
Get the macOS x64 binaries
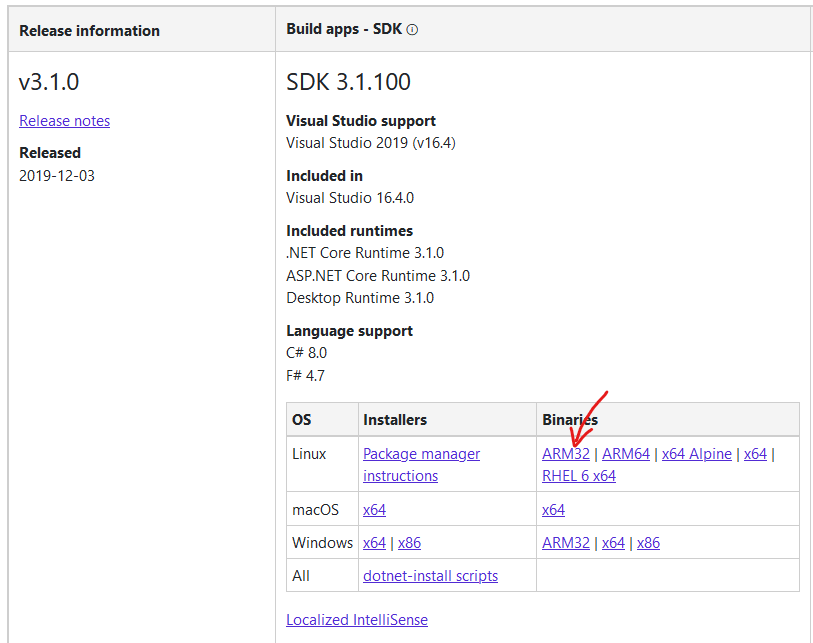(553, 510)
